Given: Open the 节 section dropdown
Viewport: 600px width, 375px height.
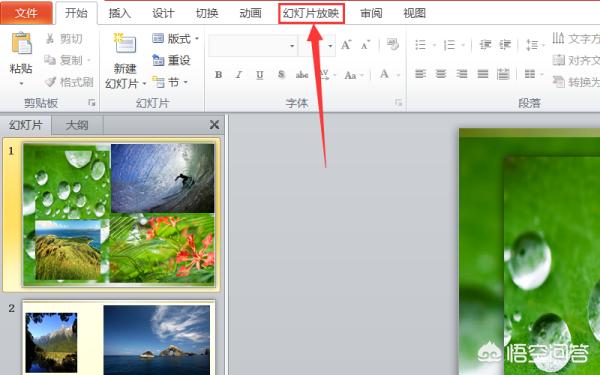Looking at the screenshot, I should click(x=170, y=82).
